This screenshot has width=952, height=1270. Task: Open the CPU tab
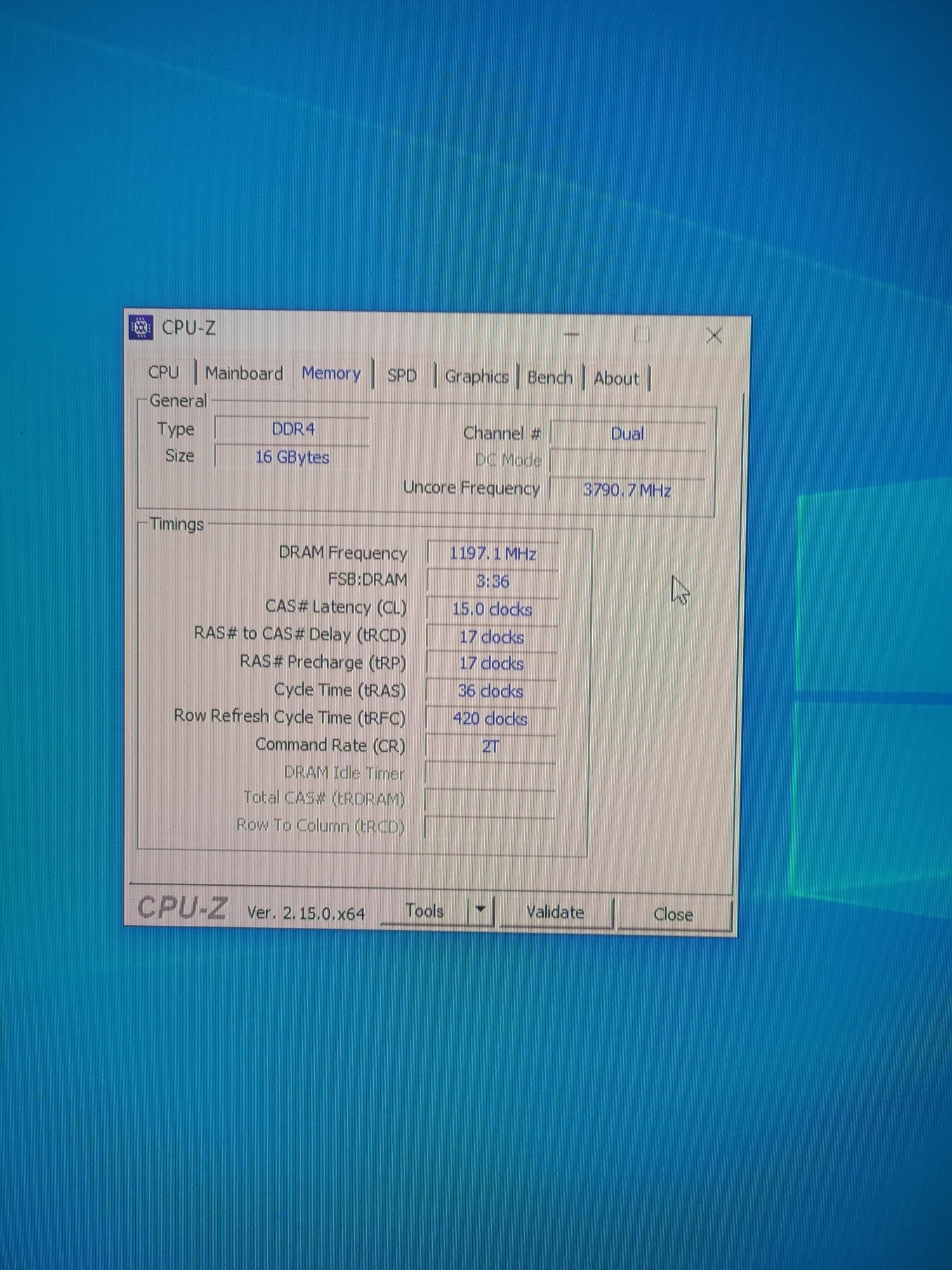click(x=164, y=372)
